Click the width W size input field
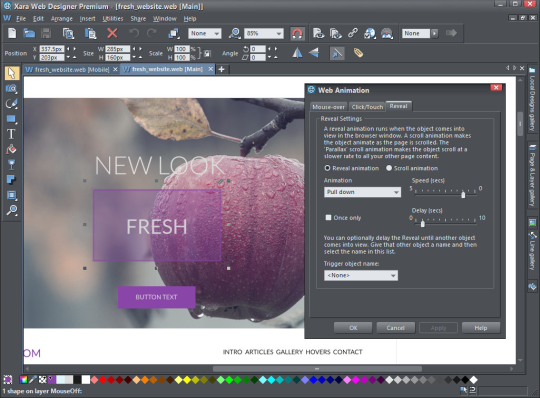 [x=117, y=49]
